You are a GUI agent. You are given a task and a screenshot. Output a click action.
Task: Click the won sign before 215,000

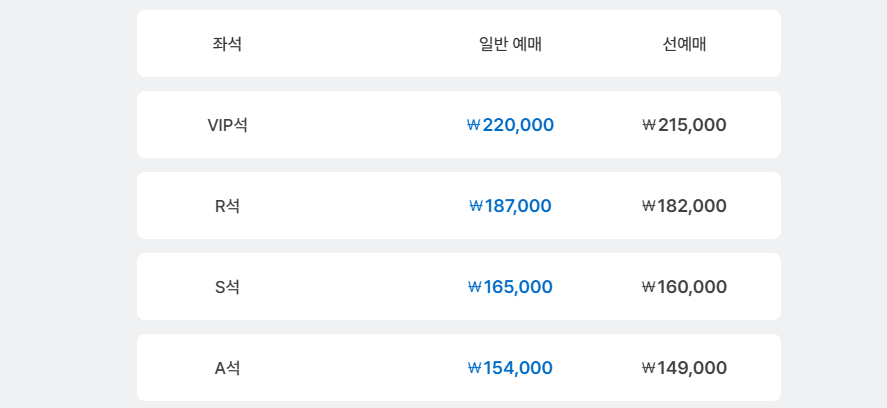(x=649, y=125)
